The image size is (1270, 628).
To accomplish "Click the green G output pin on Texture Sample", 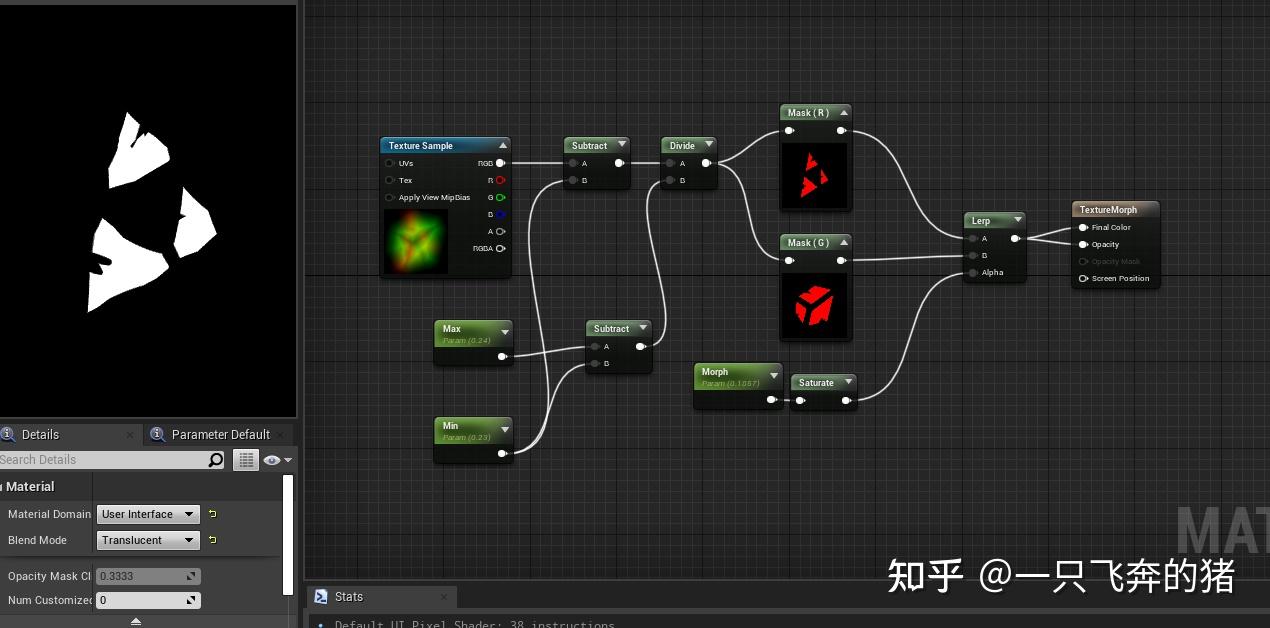I will pyautogui.click(x=499, y=197).
